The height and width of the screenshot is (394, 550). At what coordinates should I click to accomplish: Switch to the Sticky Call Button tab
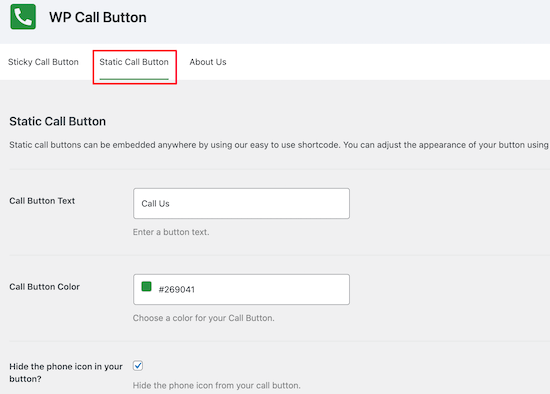(43, 62)
